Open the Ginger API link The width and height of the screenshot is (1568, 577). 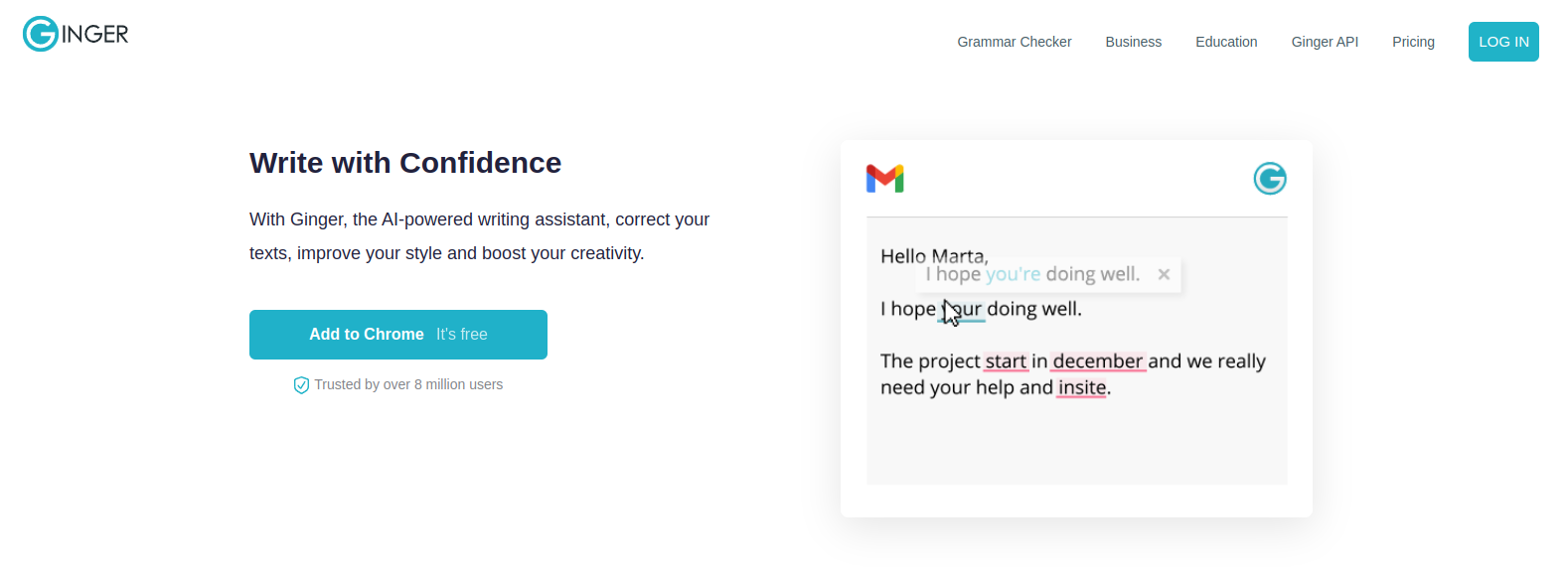point(1325,42)
